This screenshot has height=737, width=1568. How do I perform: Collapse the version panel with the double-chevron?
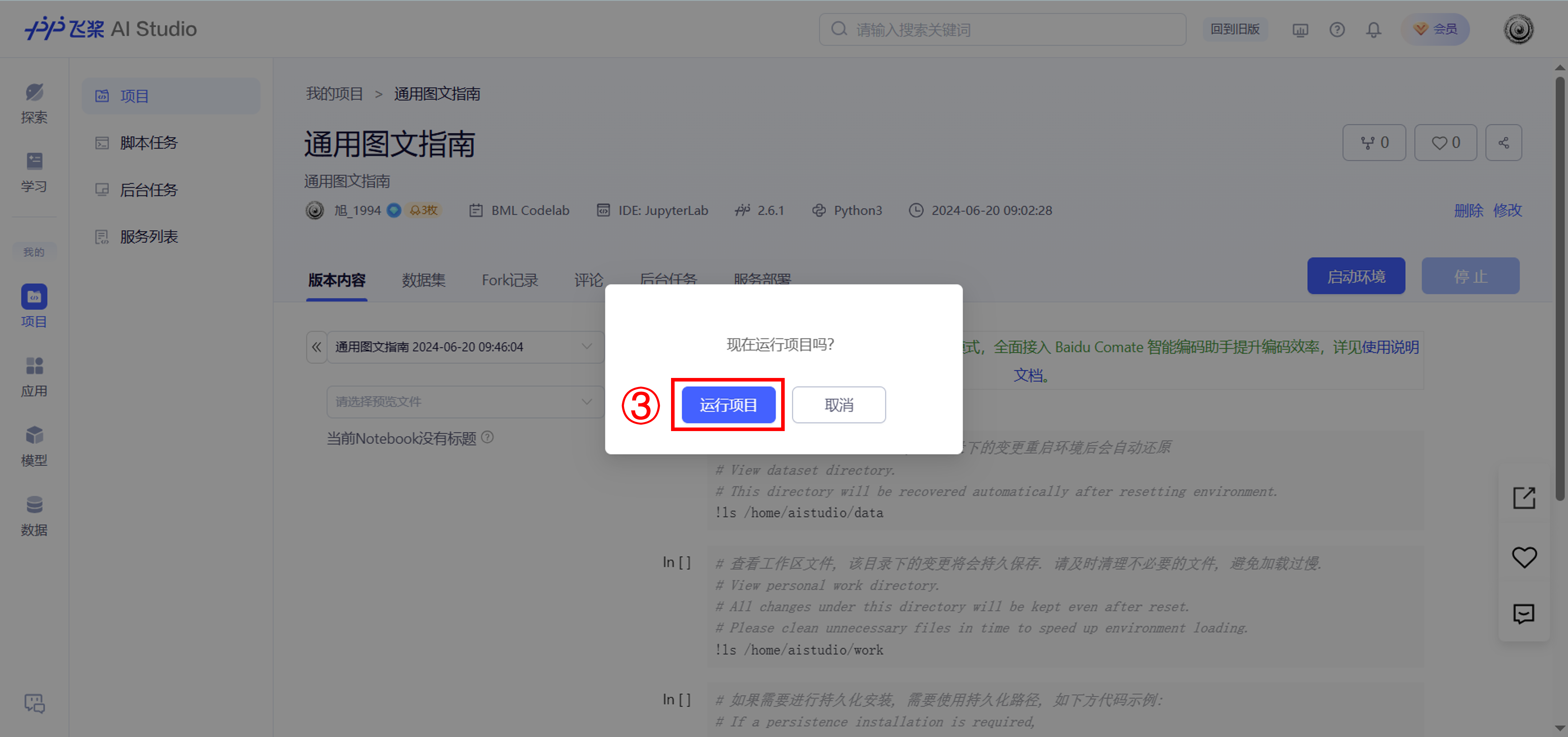point(316,347)
